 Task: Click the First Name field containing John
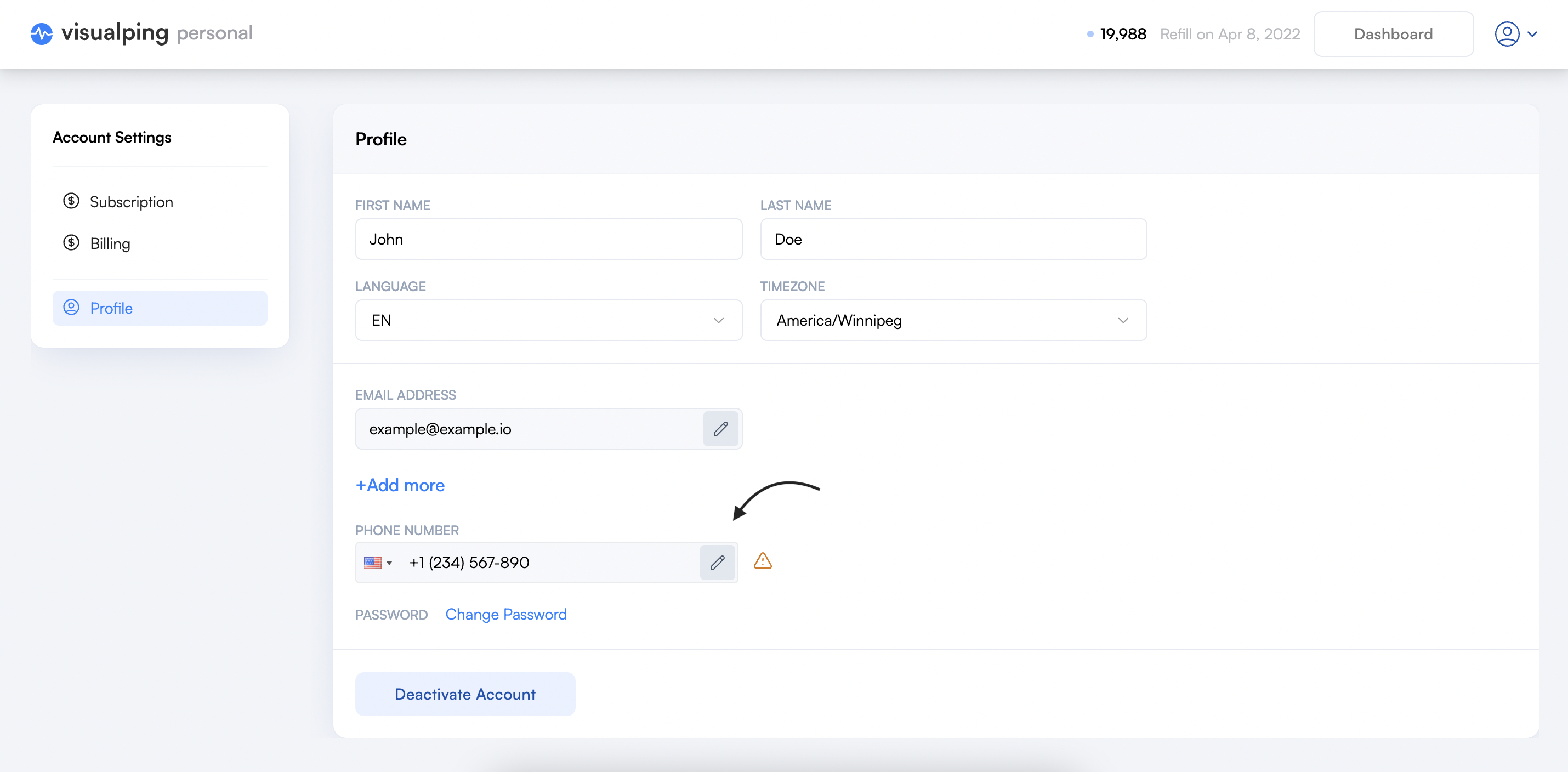pyautogui.click(x=548, y=239)
